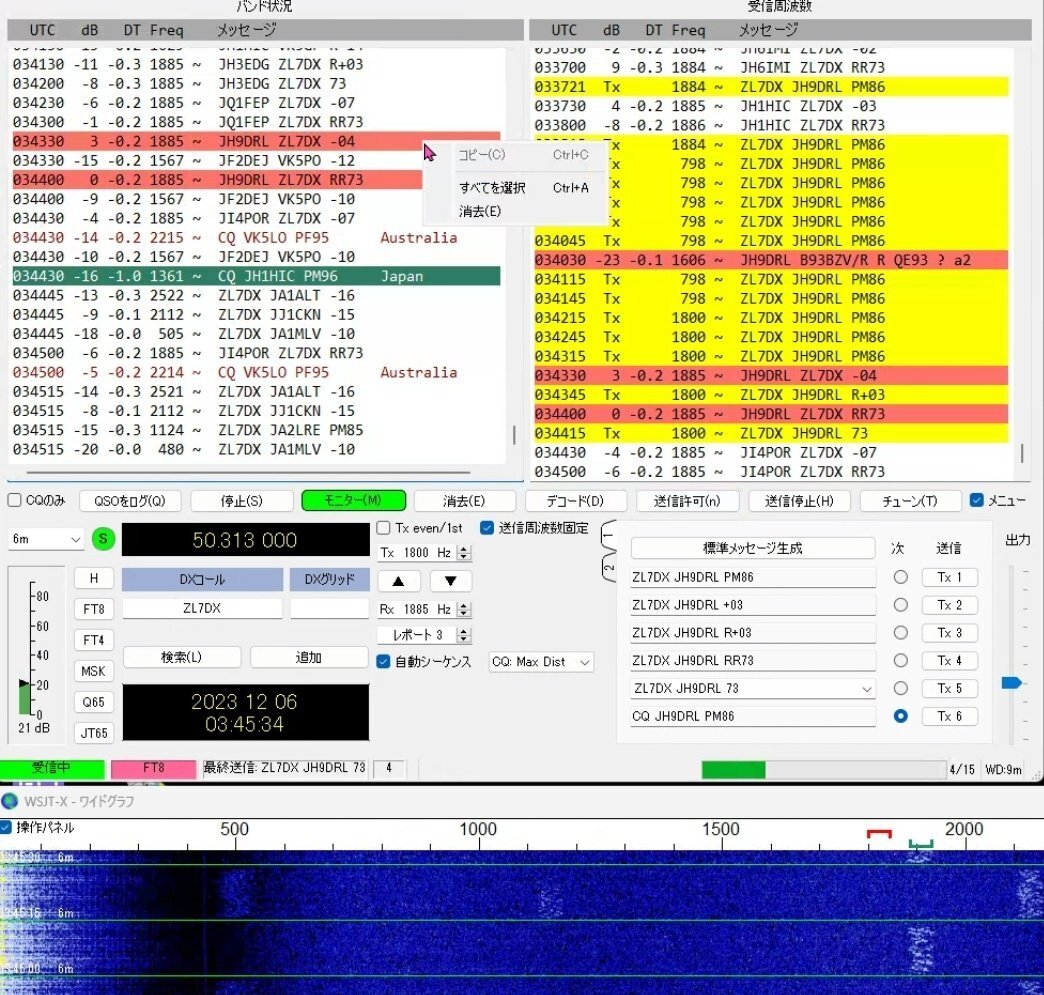Click the DX call field containing ZL7DX
Image resolution: width=1044 pixels, height=995 pixels.
[202, 608]
